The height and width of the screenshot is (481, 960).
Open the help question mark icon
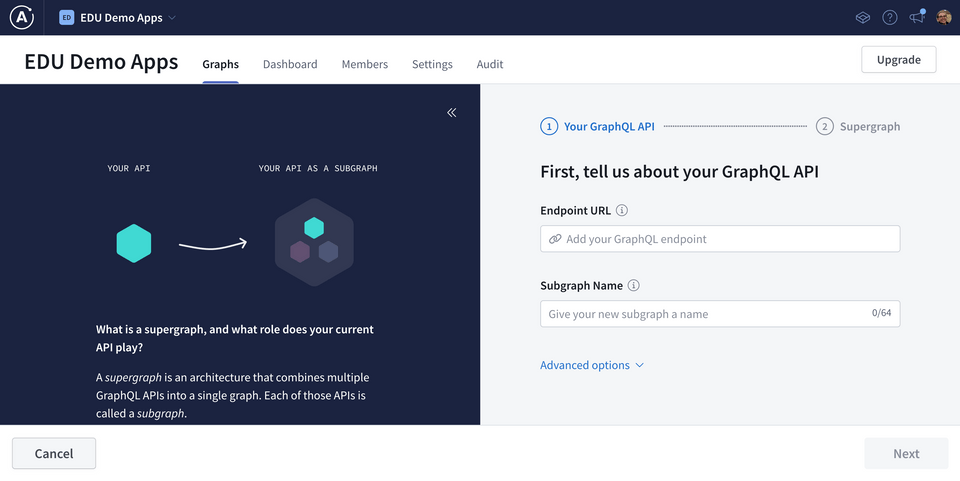[x=890, y=18]
